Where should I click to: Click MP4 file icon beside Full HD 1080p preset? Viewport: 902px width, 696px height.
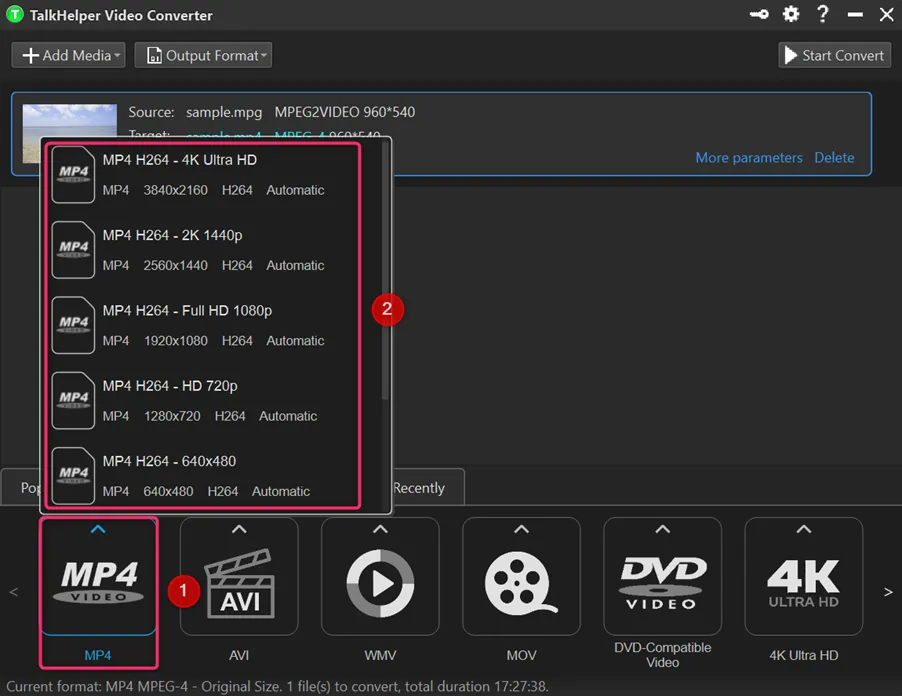(73, 326)
